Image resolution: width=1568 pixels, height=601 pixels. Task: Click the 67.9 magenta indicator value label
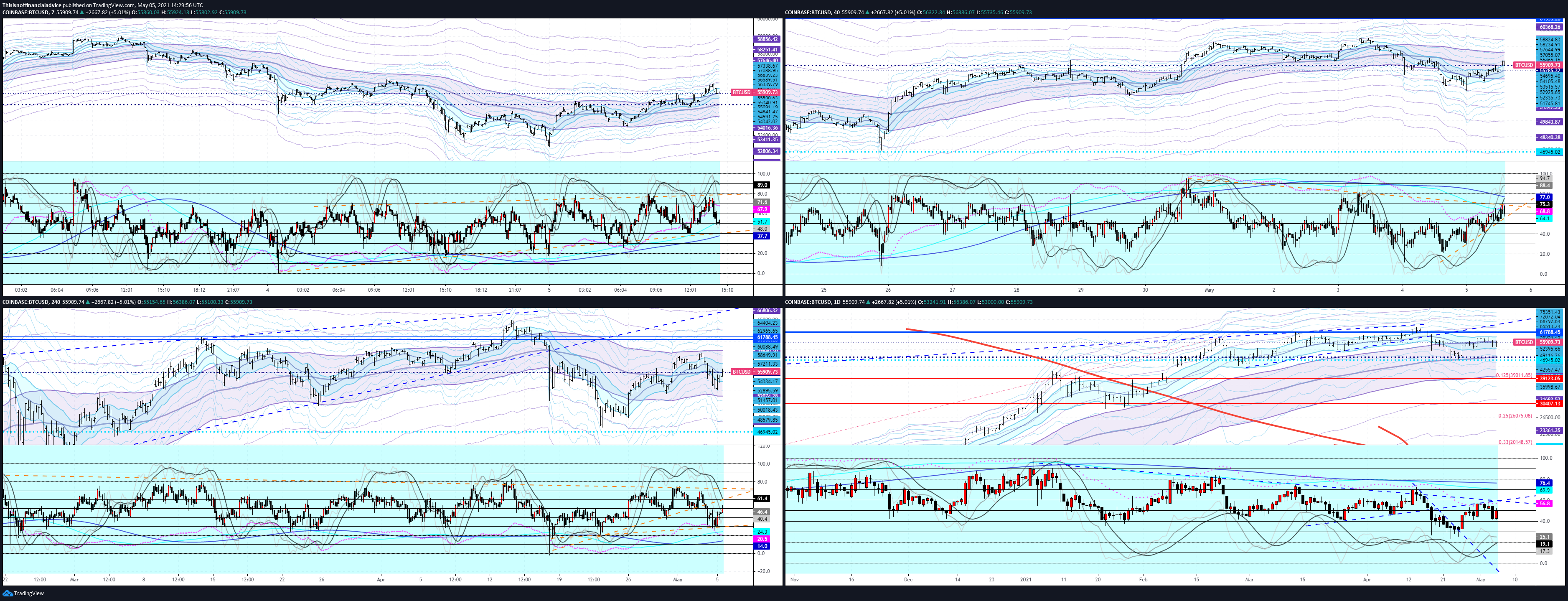tap(762, 209)
